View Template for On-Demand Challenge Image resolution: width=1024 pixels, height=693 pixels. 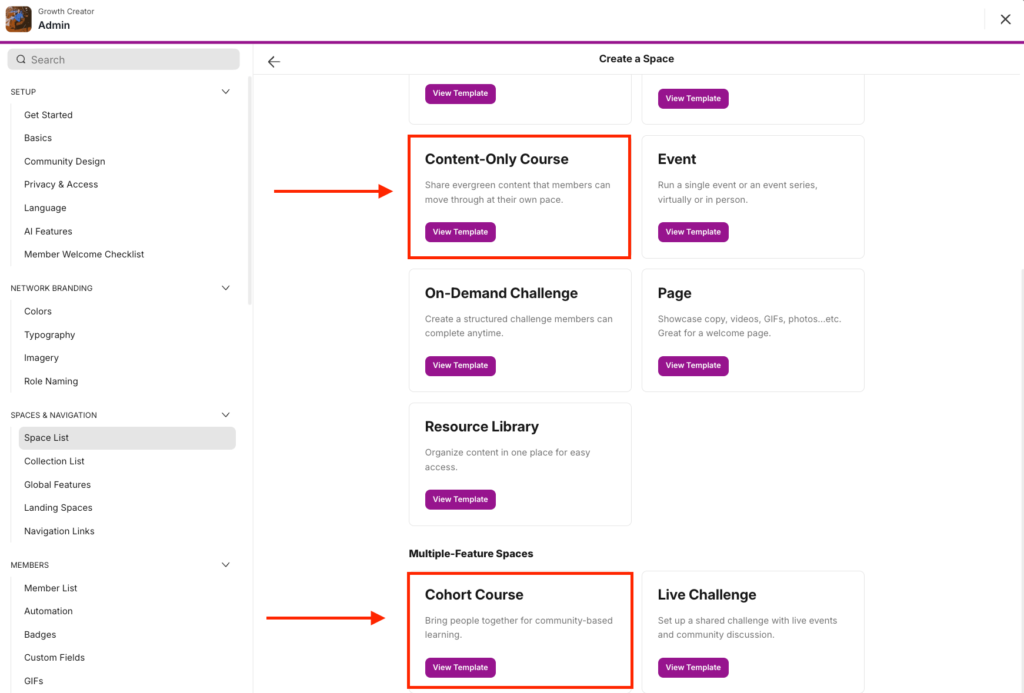point(460,365)
